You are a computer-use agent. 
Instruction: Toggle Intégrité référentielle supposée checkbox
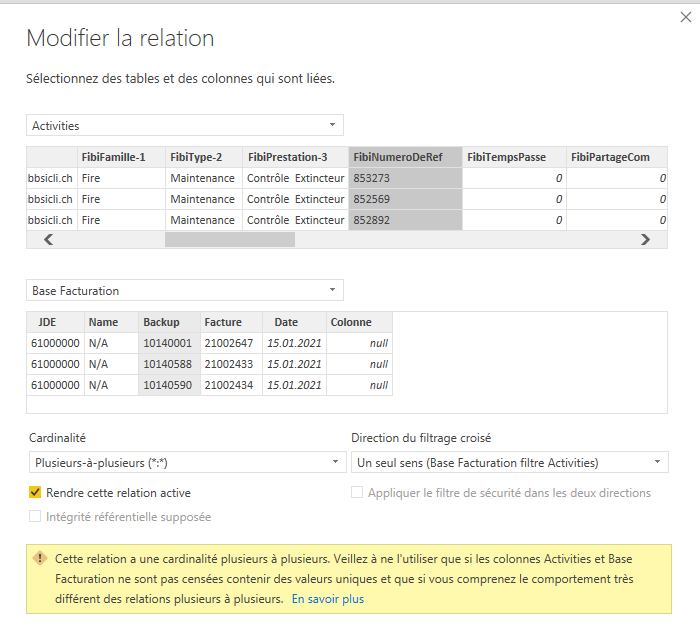(x=35, y=517)
